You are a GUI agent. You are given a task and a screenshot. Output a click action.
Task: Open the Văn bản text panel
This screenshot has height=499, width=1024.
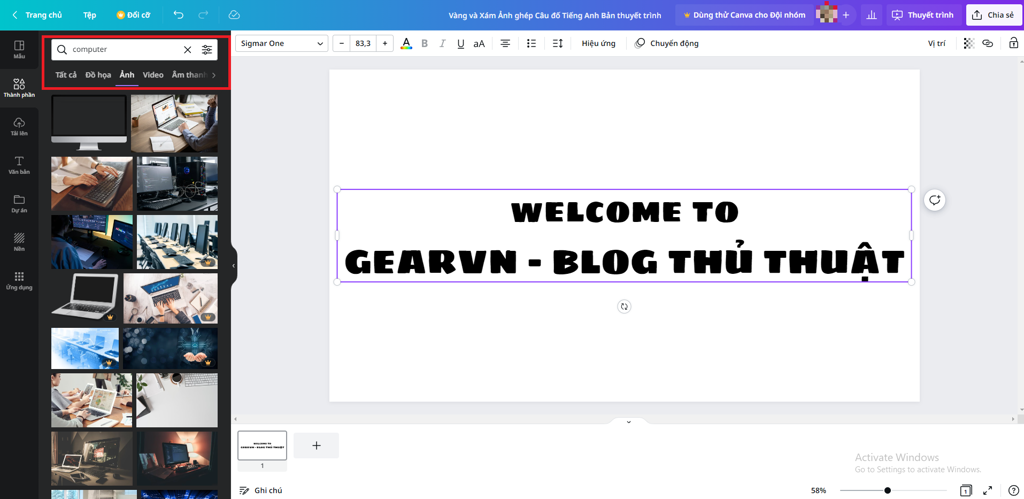click(x=19, y=165)
